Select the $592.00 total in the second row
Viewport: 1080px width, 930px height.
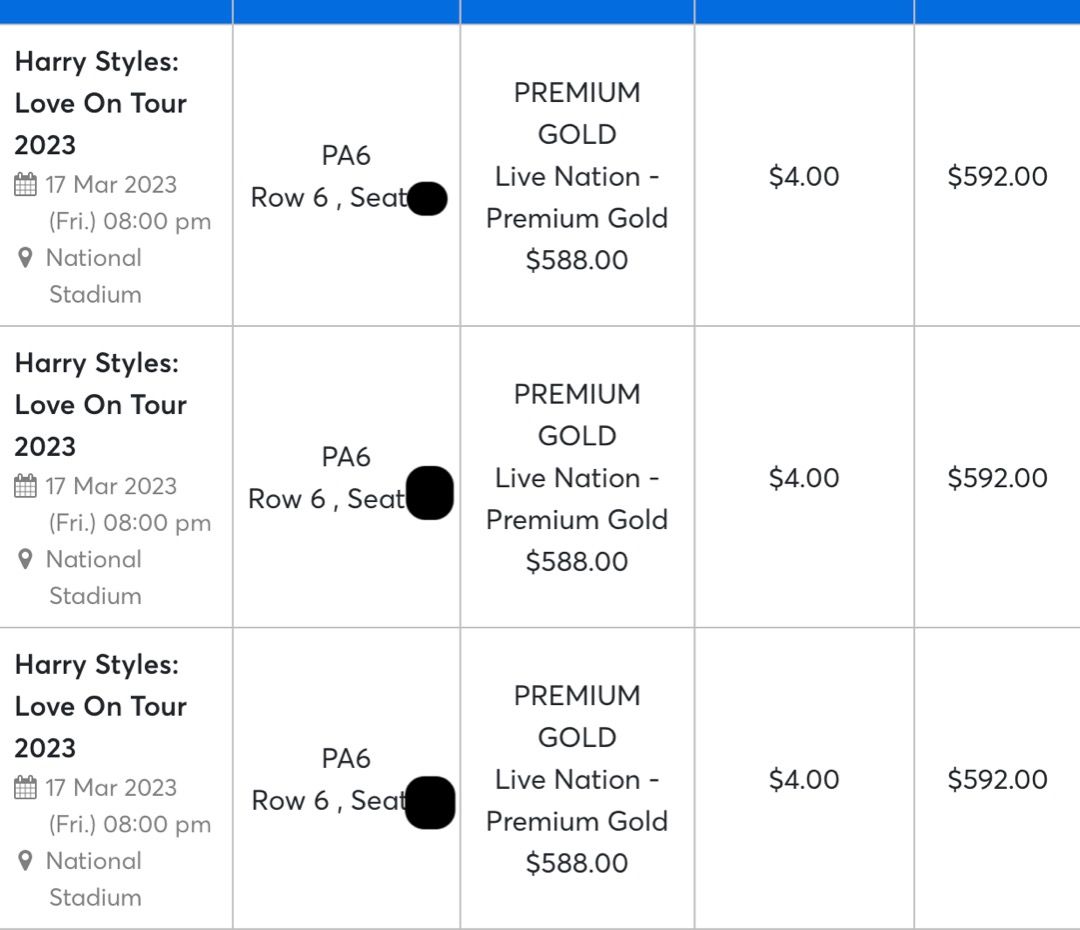point(997,478)
